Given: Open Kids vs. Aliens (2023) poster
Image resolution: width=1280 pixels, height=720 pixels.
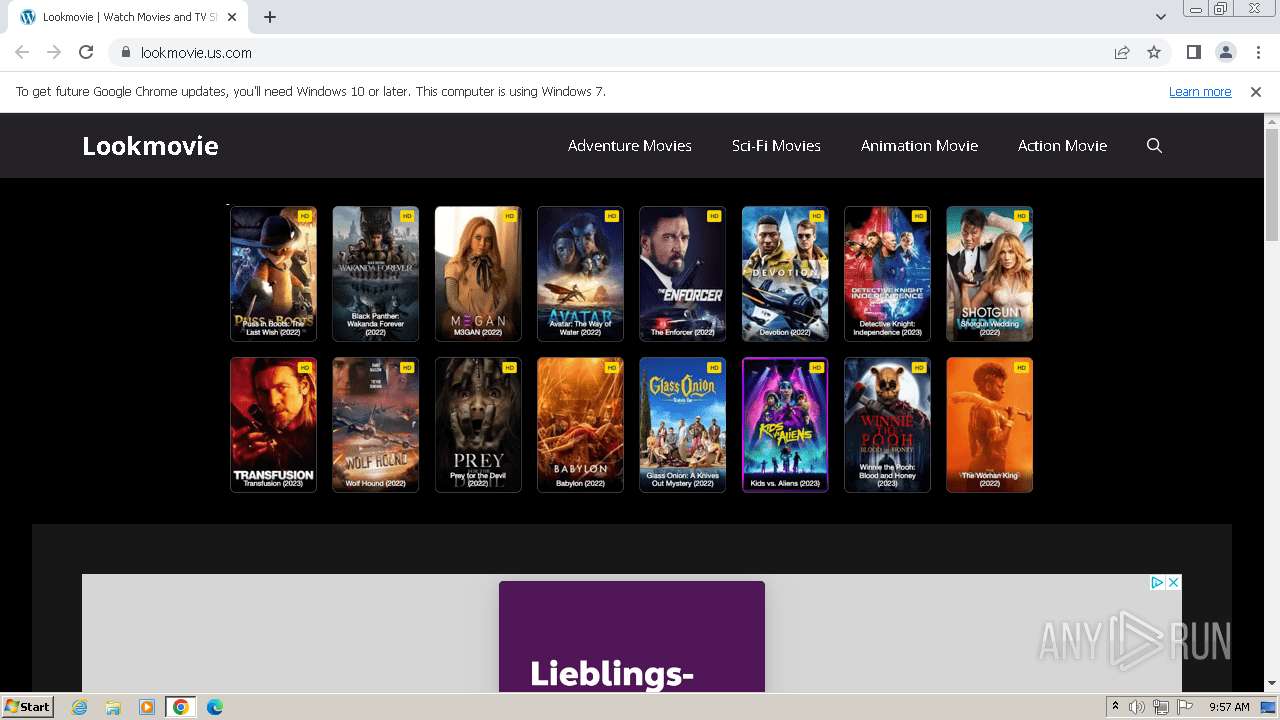Looking at the screenshot, I should tap(785, 425).
